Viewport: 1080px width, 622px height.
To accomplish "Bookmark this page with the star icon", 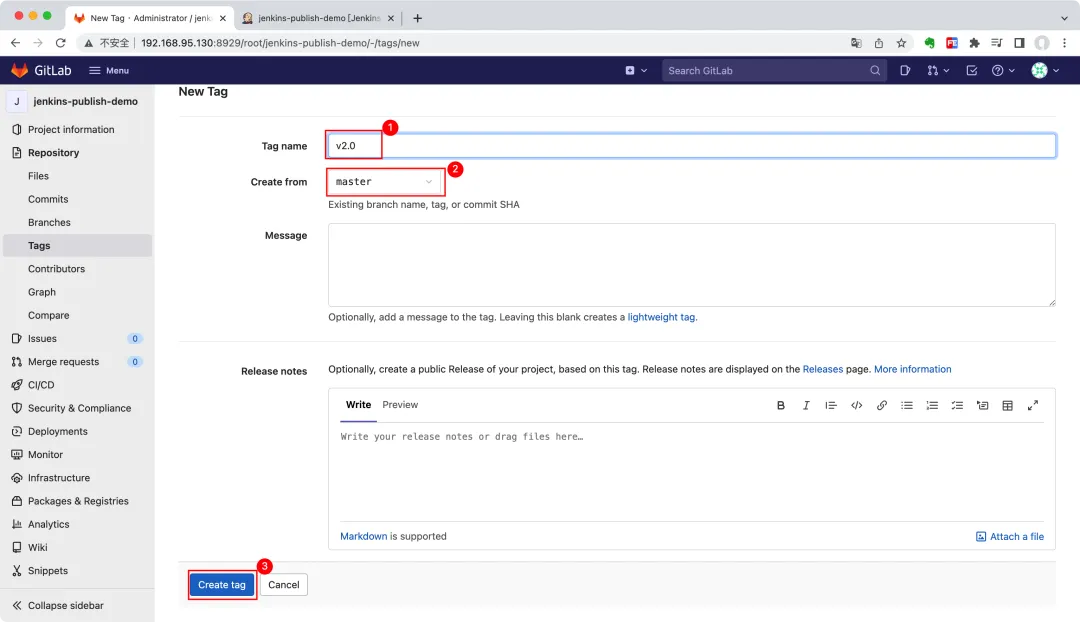I will [x=901, y=43].
